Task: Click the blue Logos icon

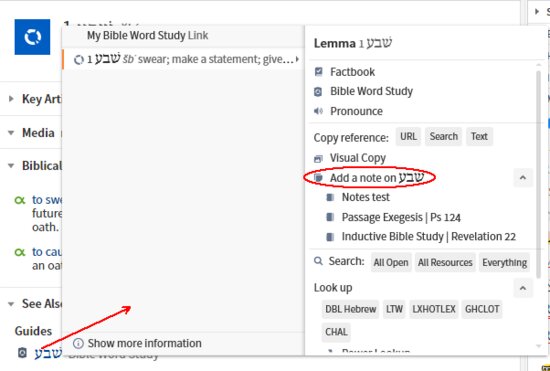Action: (x=32, y=37)
